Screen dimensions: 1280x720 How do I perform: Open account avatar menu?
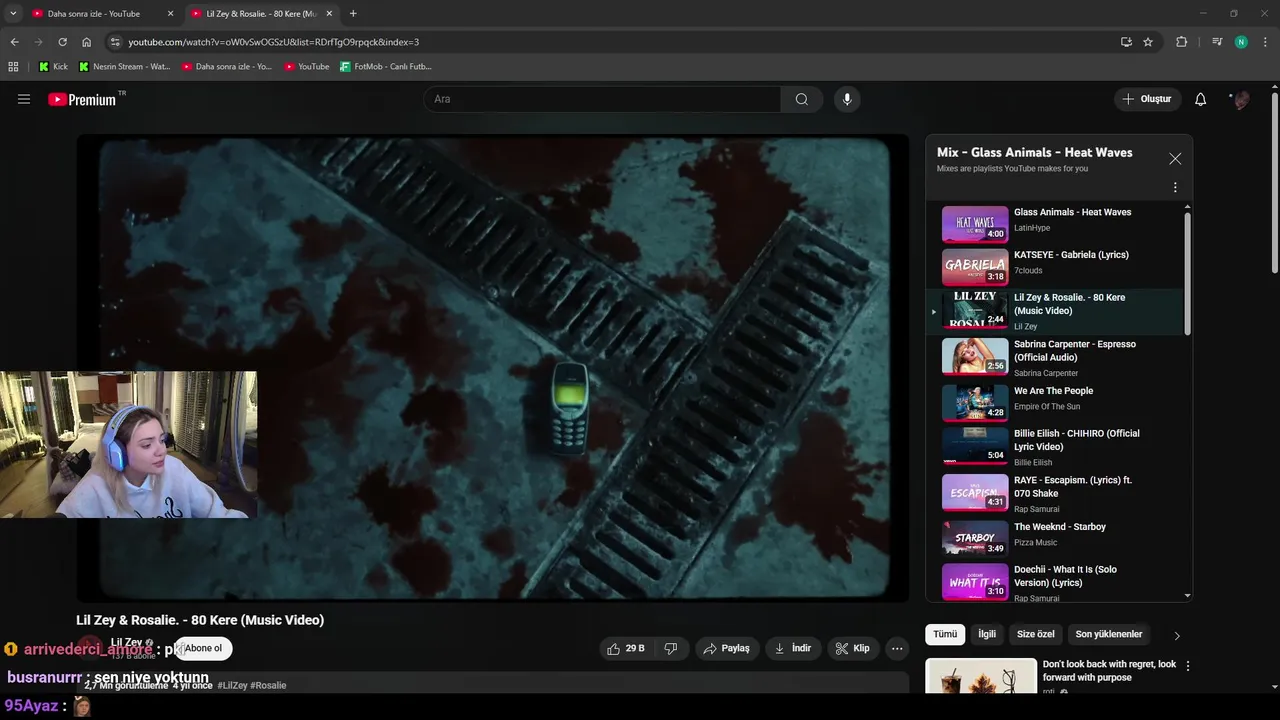[x=1241, y=99]
